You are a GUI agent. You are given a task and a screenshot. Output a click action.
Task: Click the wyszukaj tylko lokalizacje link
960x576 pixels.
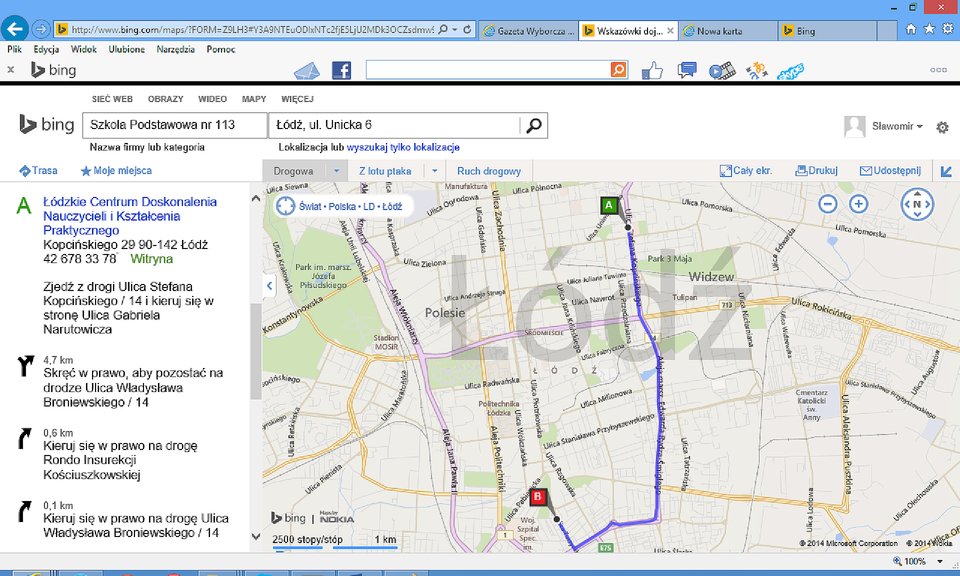coord(403,148)
